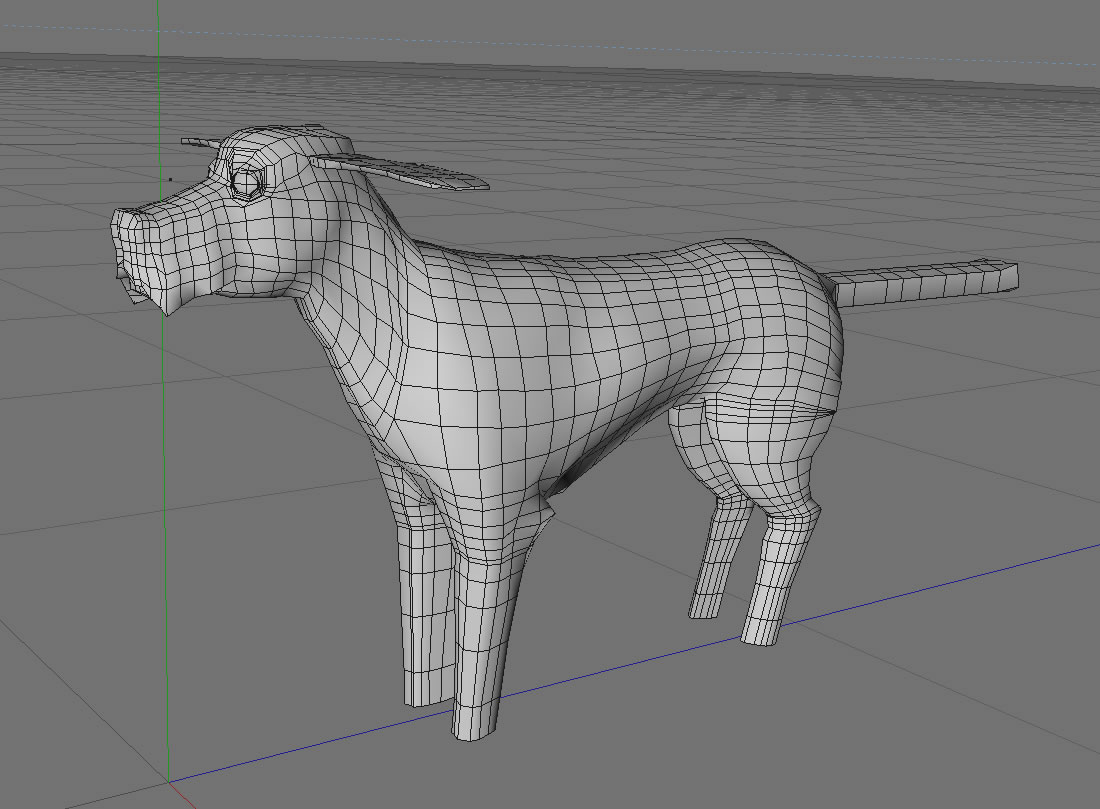Image resolution: width=1100 pixels, height=809 pixels.
Task: Select the small left ear polygon
Action: click(x=201, y=143)
